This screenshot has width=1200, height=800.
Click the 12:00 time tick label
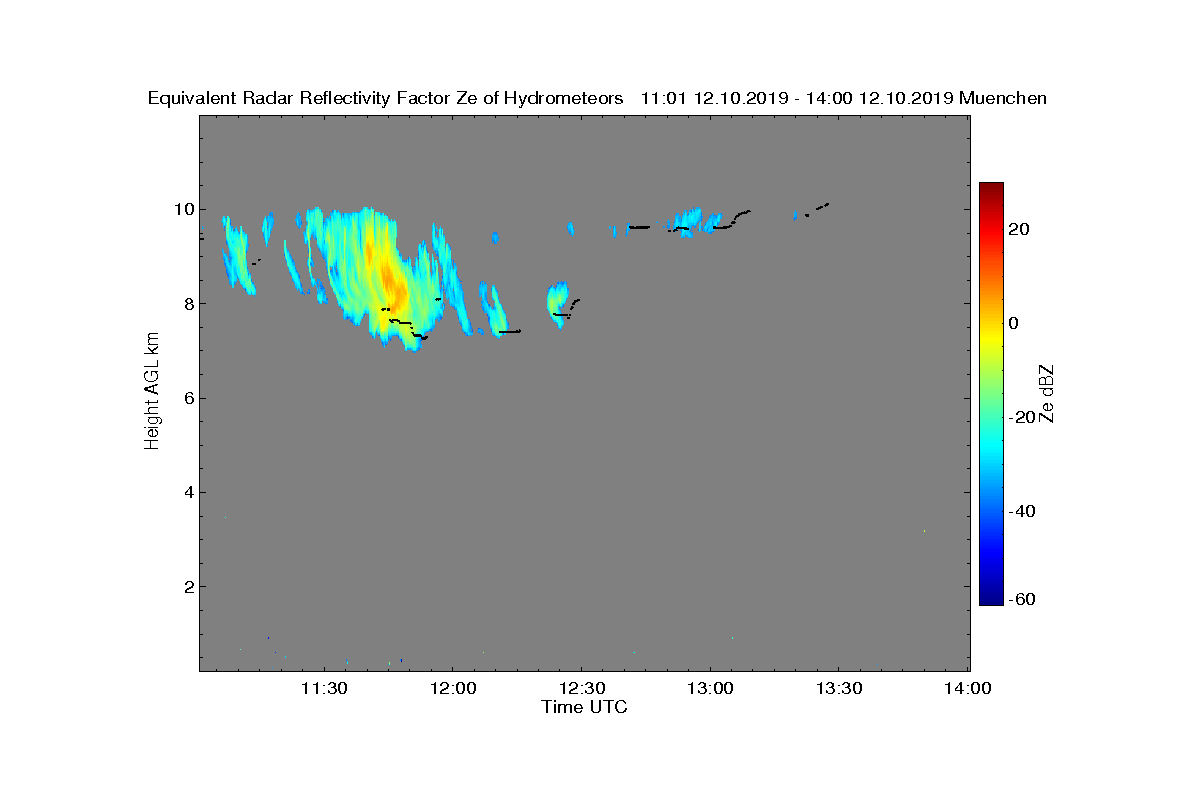[x=453, y=688]
